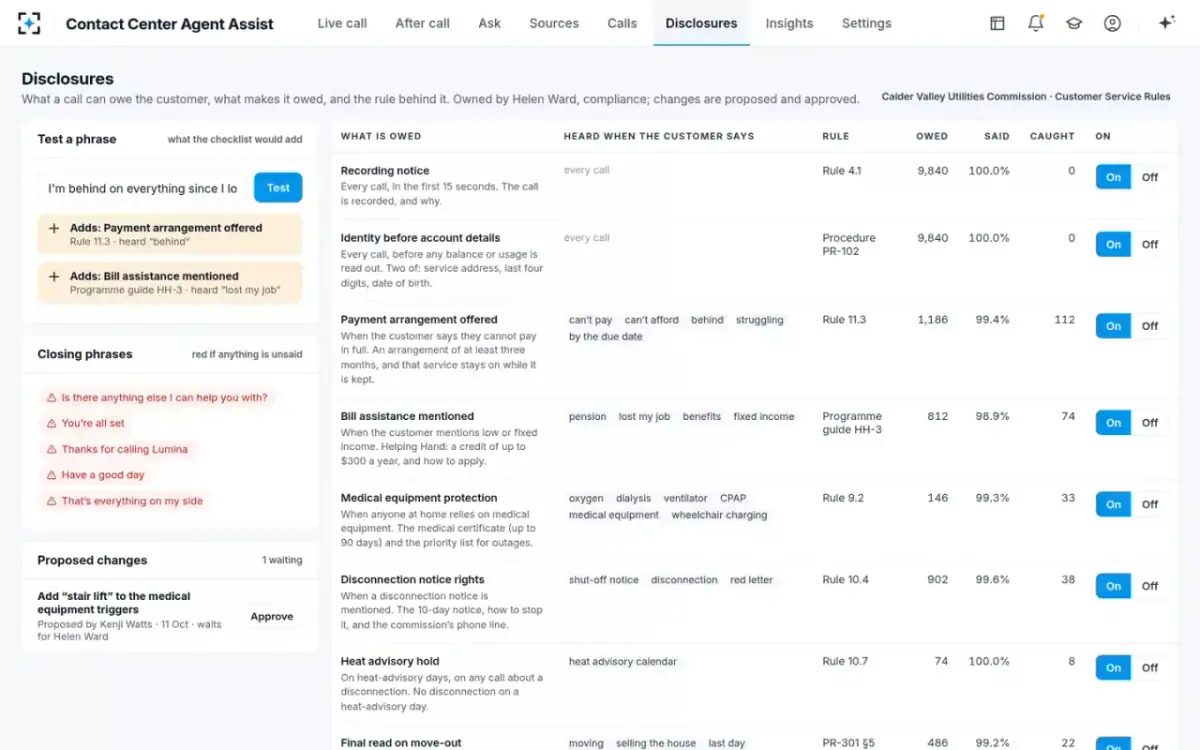Open the Insights tab
The height and width of the screenshot is (750, 1200).
coord(789,23)
